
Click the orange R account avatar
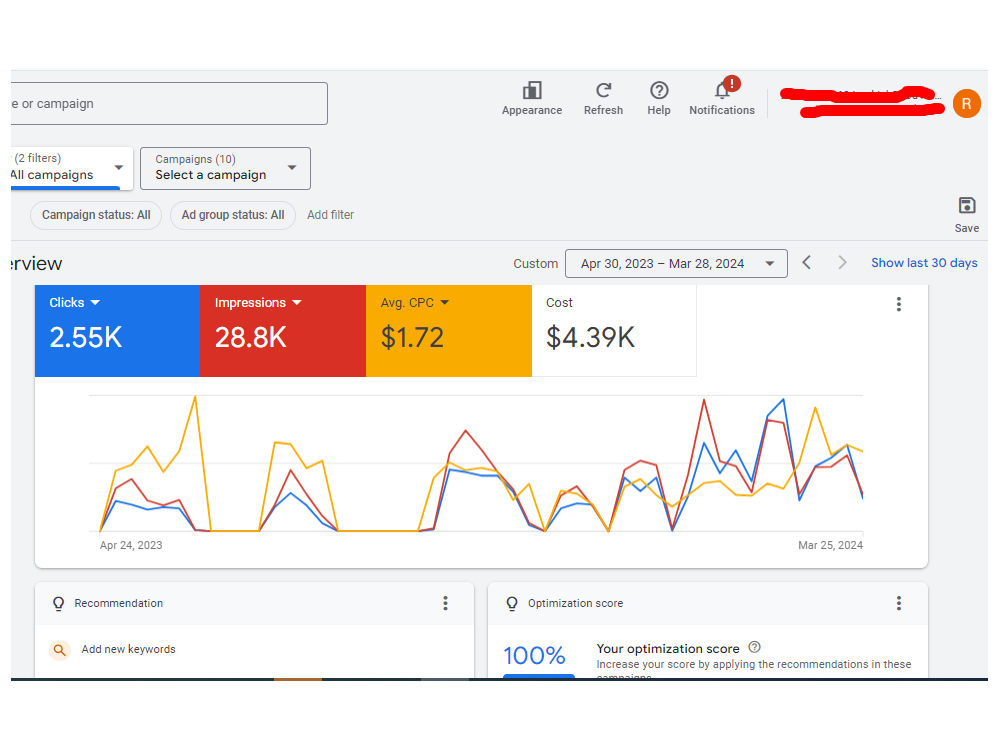(x=966, y=103)
